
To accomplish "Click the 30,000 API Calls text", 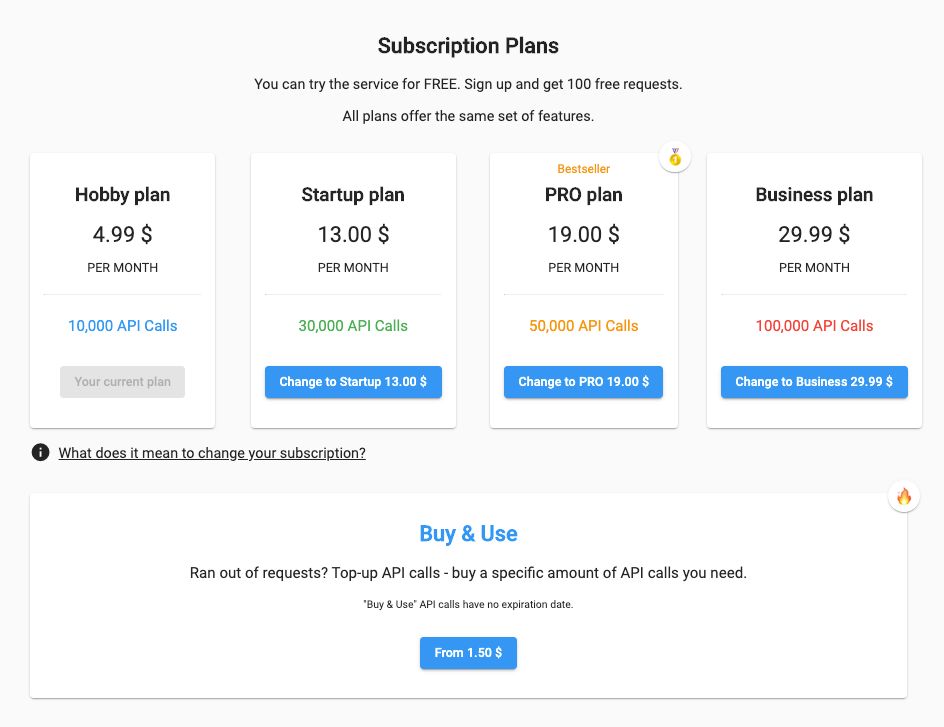I will pyautogui.click(x=353, y=325).
